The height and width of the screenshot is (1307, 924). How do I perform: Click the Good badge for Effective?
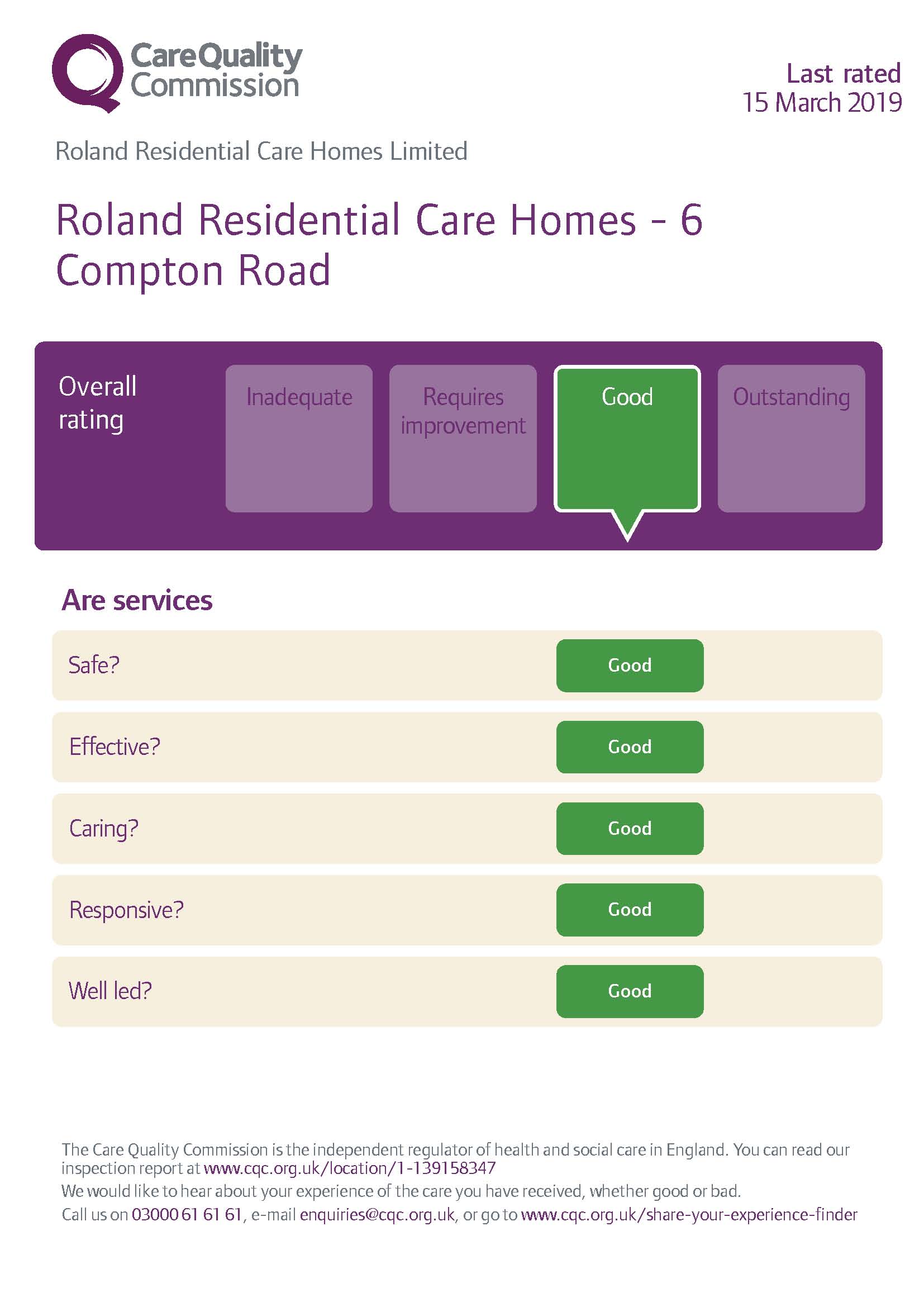(x=629, y=747)
